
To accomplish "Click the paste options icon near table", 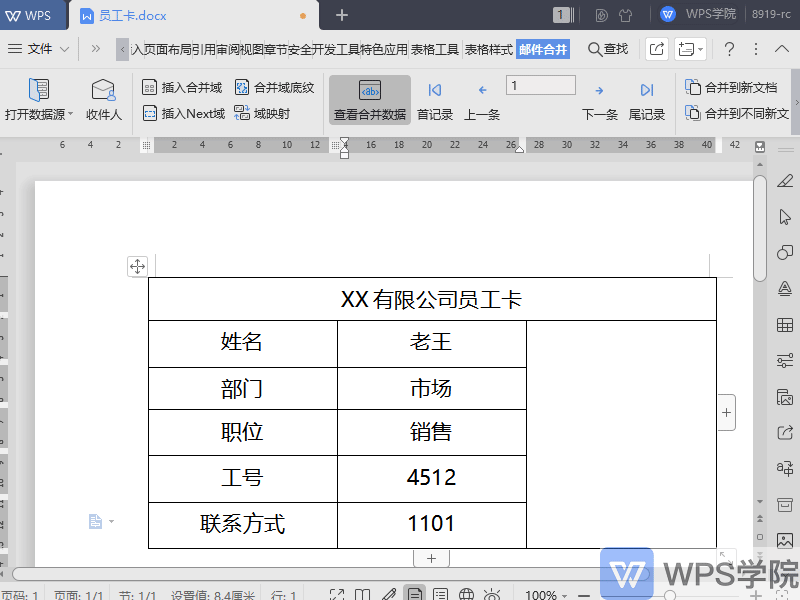I will coord(95,521).
